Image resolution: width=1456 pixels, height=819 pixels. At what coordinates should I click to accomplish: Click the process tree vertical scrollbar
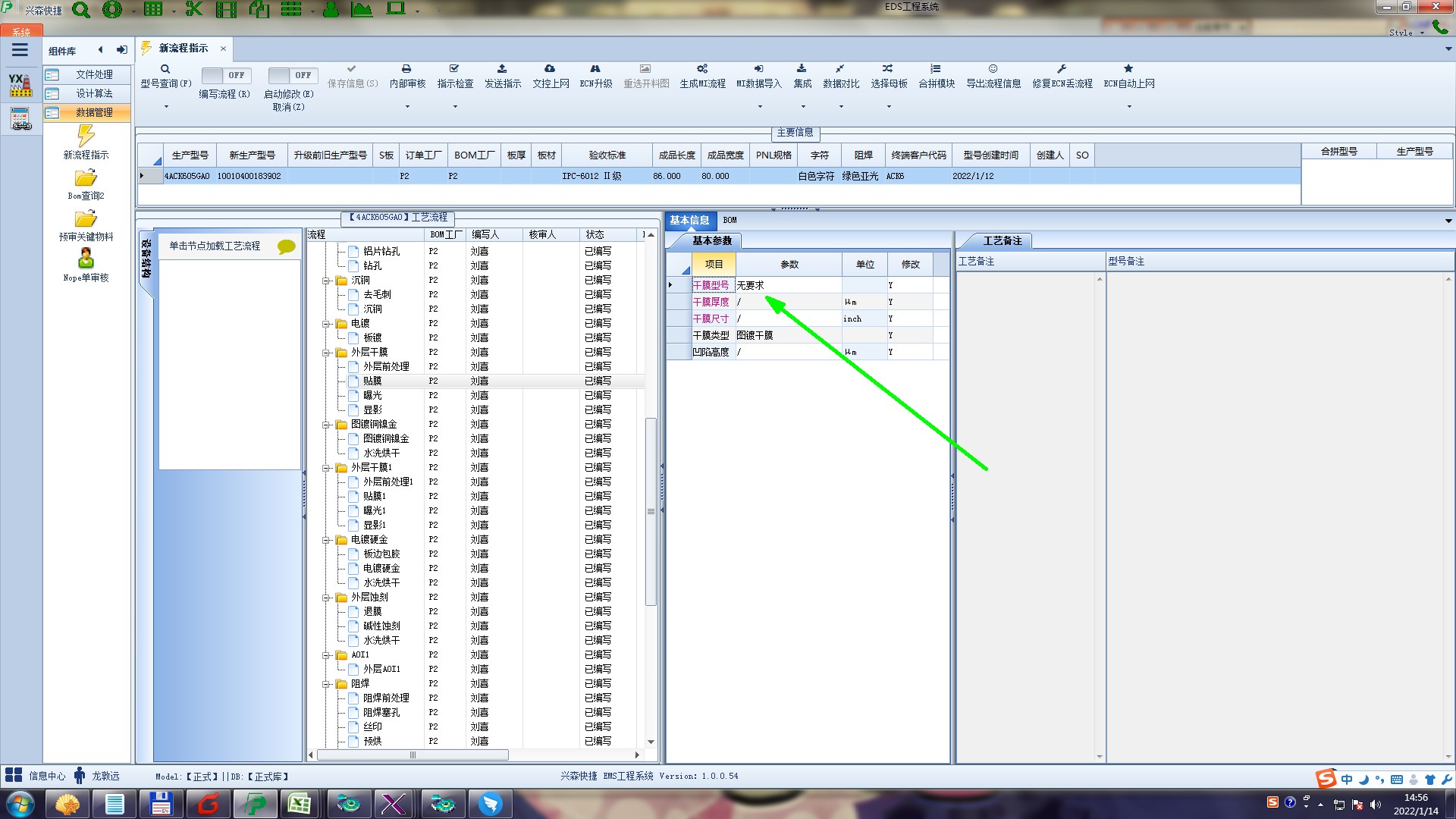click(651, 510)
